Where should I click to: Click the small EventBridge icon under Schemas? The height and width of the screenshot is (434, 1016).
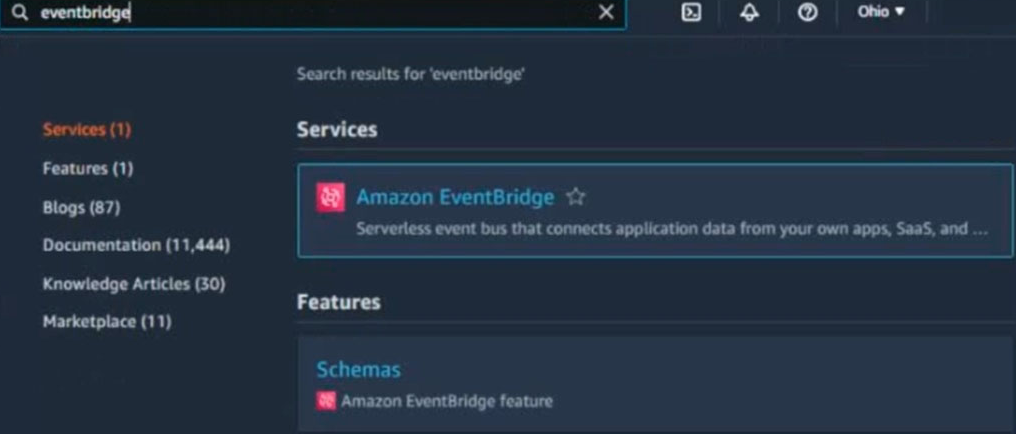[326, 401]
